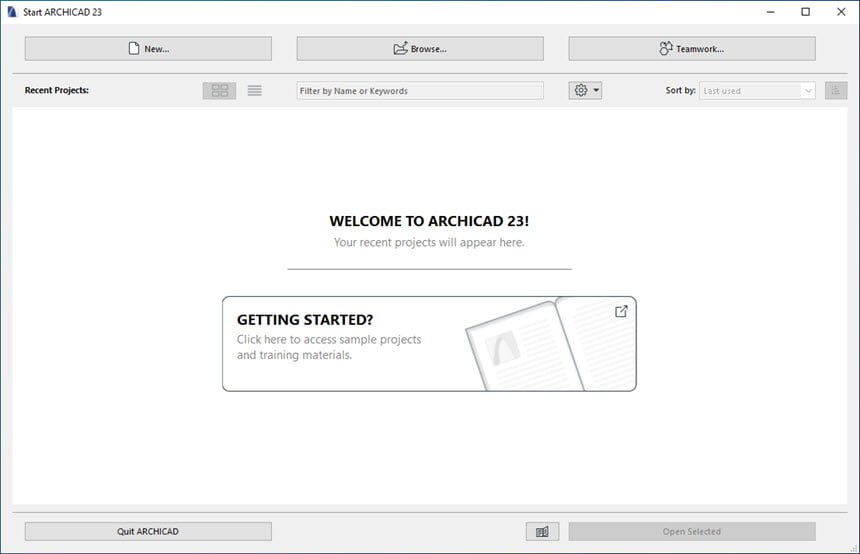This screenshot has height=554, width=860.
Task: Click Quit ARCHICAD button
Action: (148, 532)
